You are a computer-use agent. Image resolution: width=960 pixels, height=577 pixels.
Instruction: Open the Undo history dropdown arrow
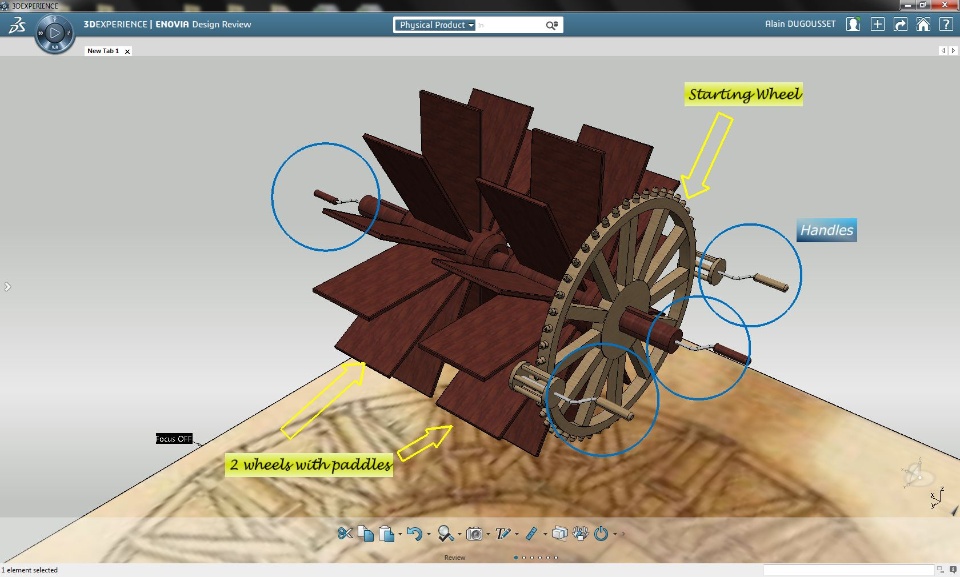pos(428,534)
